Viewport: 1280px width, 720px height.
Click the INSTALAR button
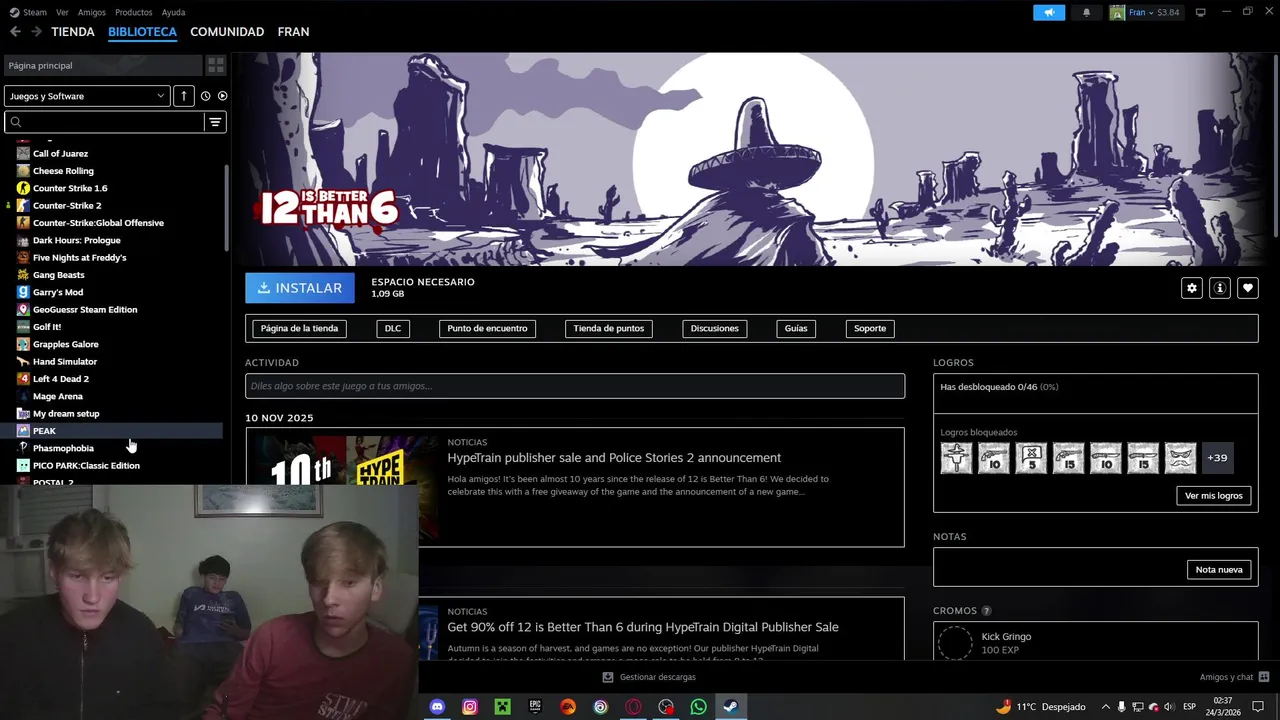[x=300, y=288]
